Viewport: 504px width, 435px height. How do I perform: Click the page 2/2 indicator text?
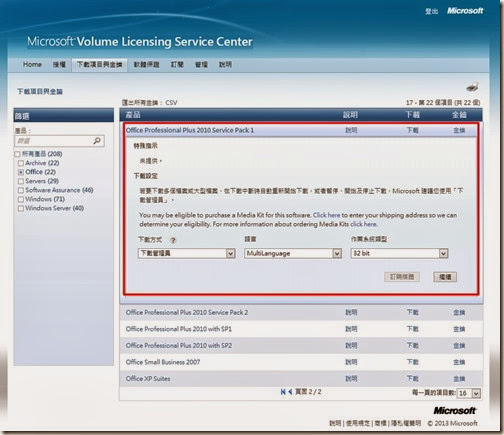(308, 392)
